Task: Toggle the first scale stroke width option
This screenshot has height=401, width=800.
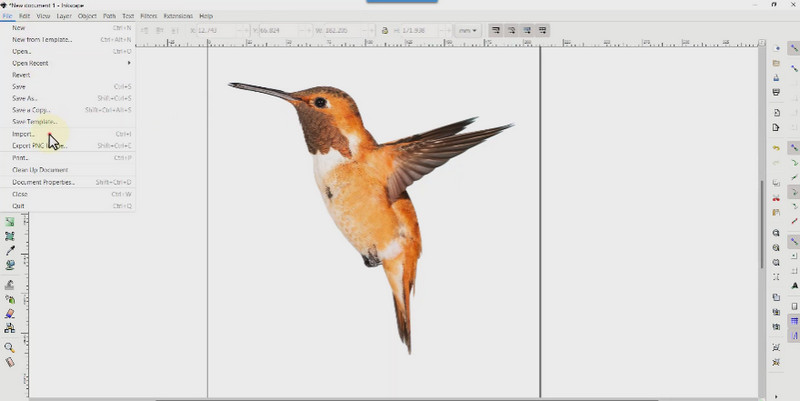Action: click(495, 31)
